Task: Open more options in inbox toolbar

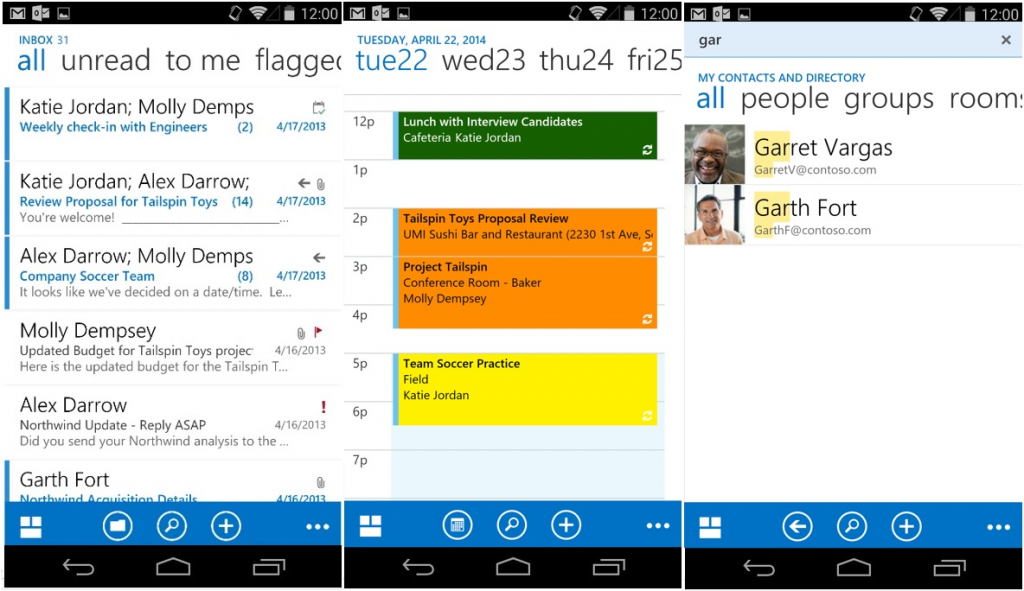Action: 317,526
